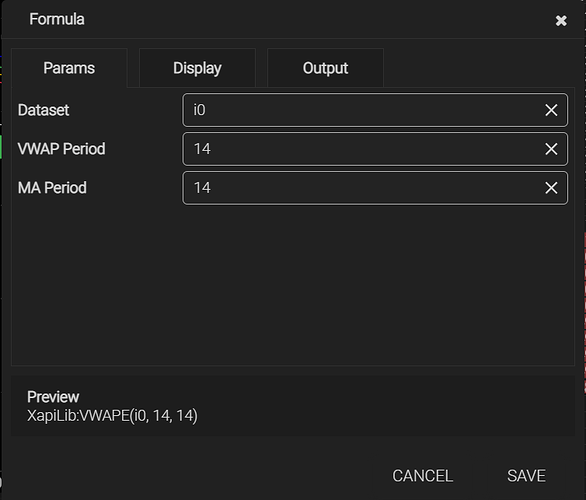Open the Display tab
Image resolution: width=586 pixels, height=500 pixels.
coord(197,68)
